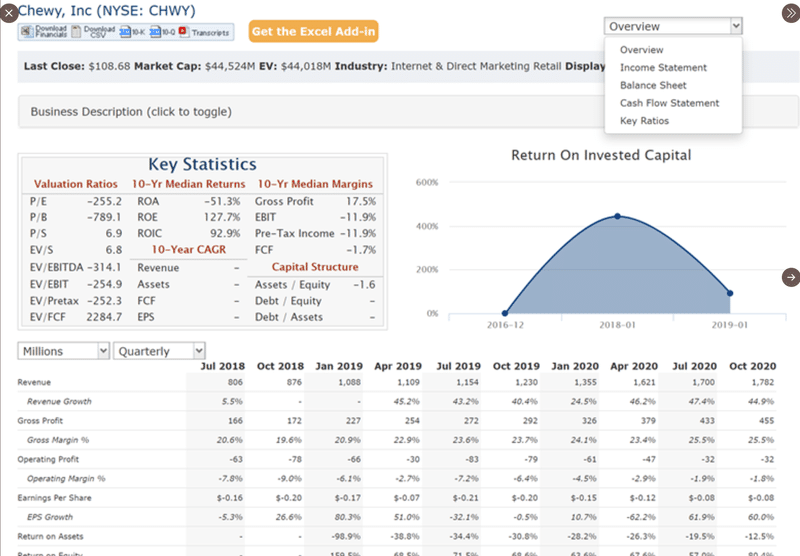The image size is (800, 556).
Task: Click the Return on Assets row label
Action: 51,537
